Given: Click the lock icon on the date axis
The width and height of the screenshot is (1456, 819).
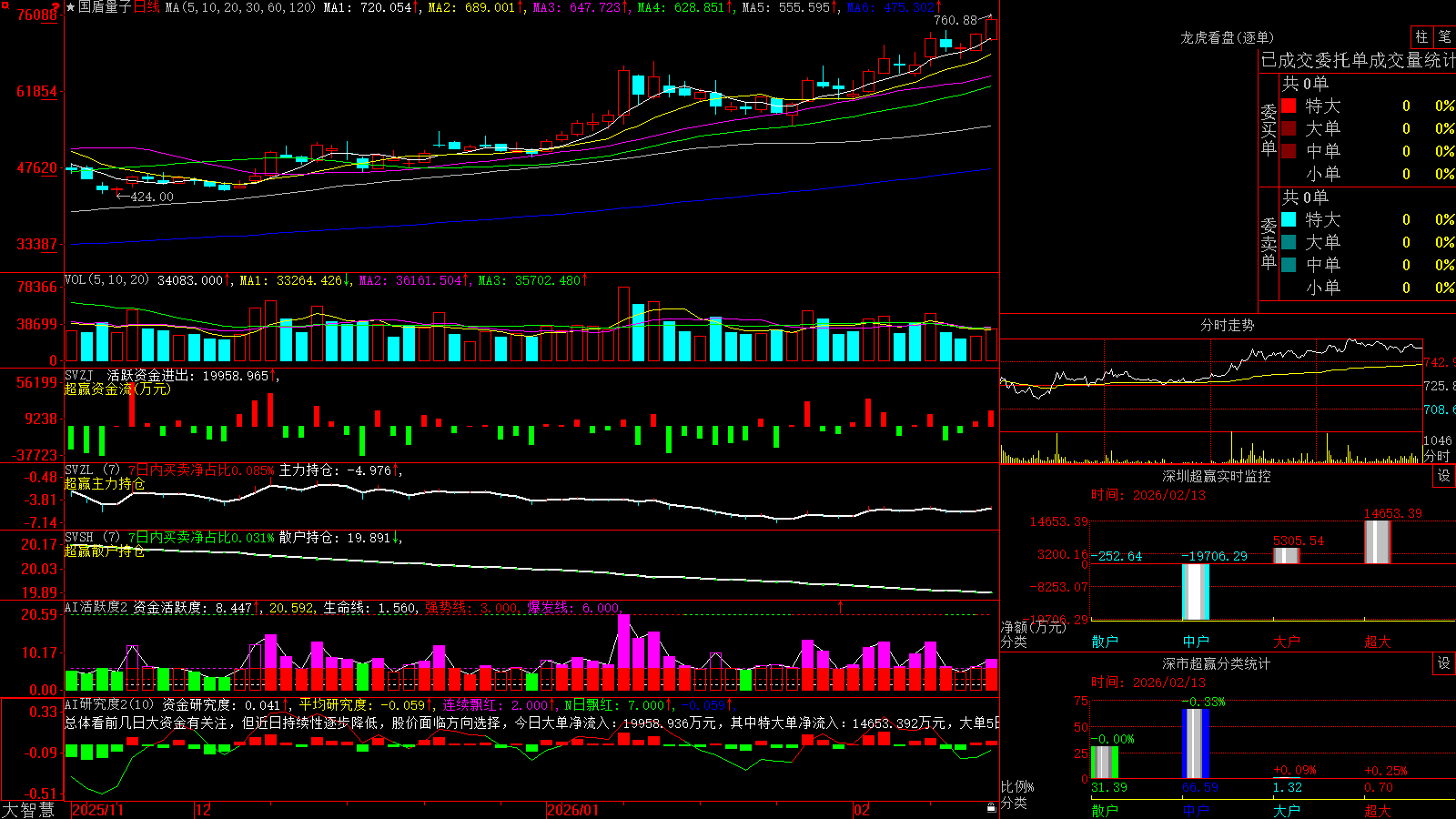Looking at the screenshot, I should tap(991, 808).
